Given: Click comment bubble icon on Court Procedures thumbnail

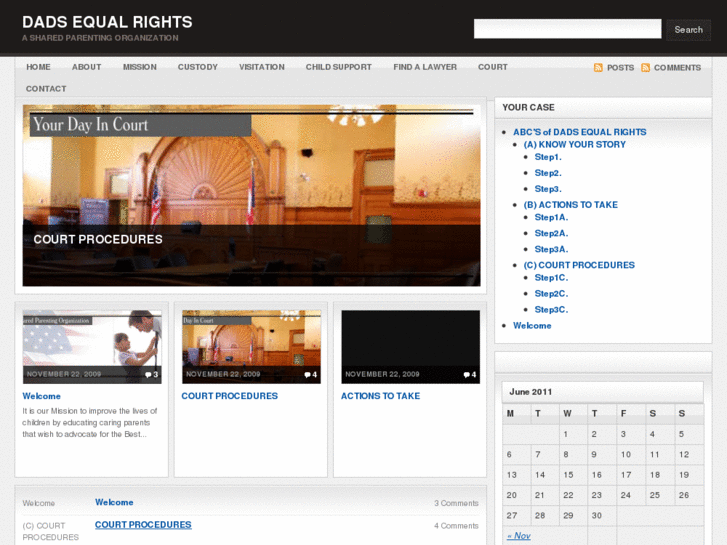Looking at the screenshot, I should tap(307, 375).
